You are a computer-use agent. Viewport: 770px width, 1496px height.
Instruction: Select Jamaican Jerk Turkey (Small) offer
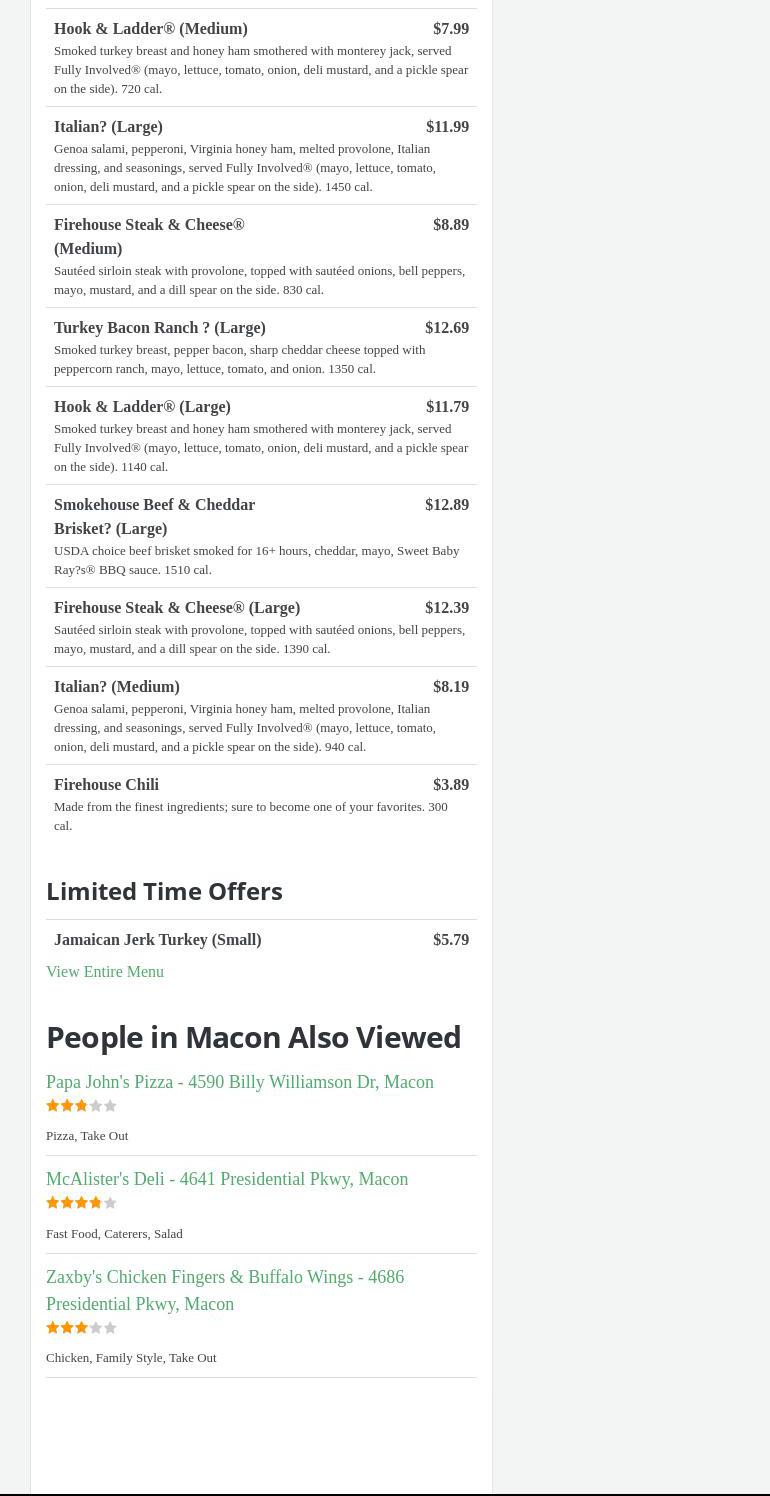coord(158,940)
